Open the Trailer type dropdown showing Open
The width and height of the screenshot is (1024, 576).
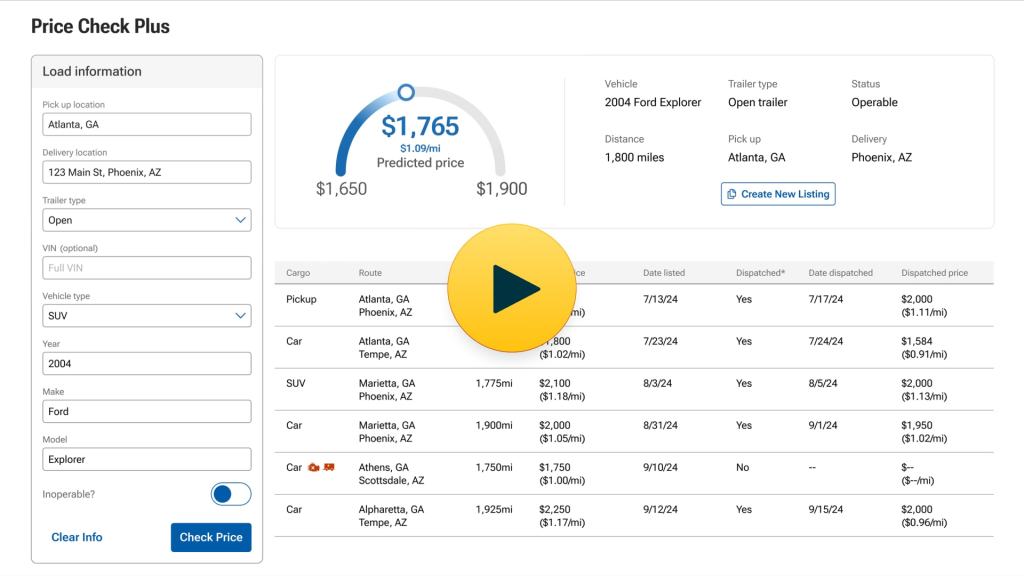[x=146, y=220]
